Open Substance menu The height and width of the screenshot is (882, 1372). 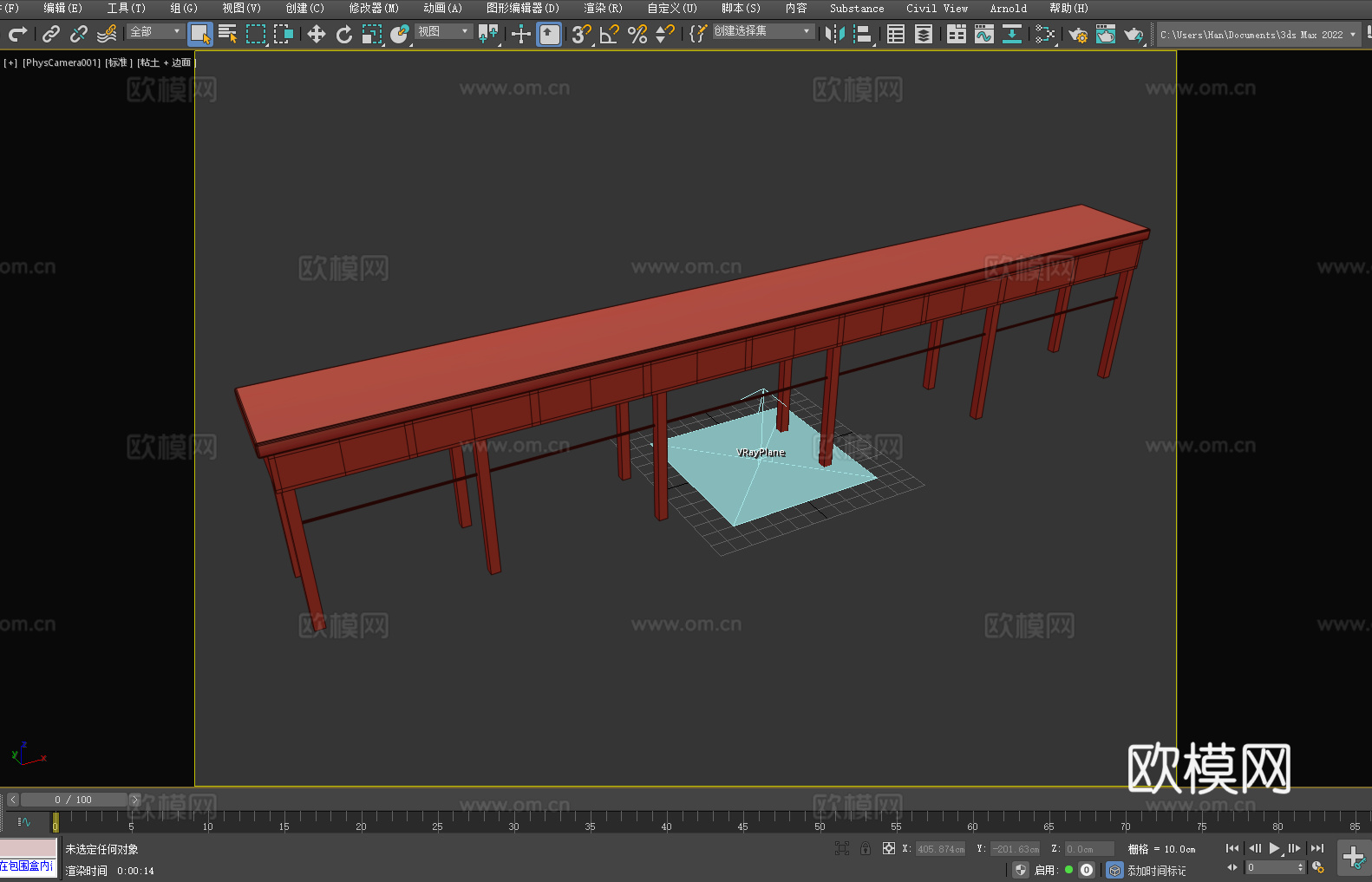click(x=857, y=8)
